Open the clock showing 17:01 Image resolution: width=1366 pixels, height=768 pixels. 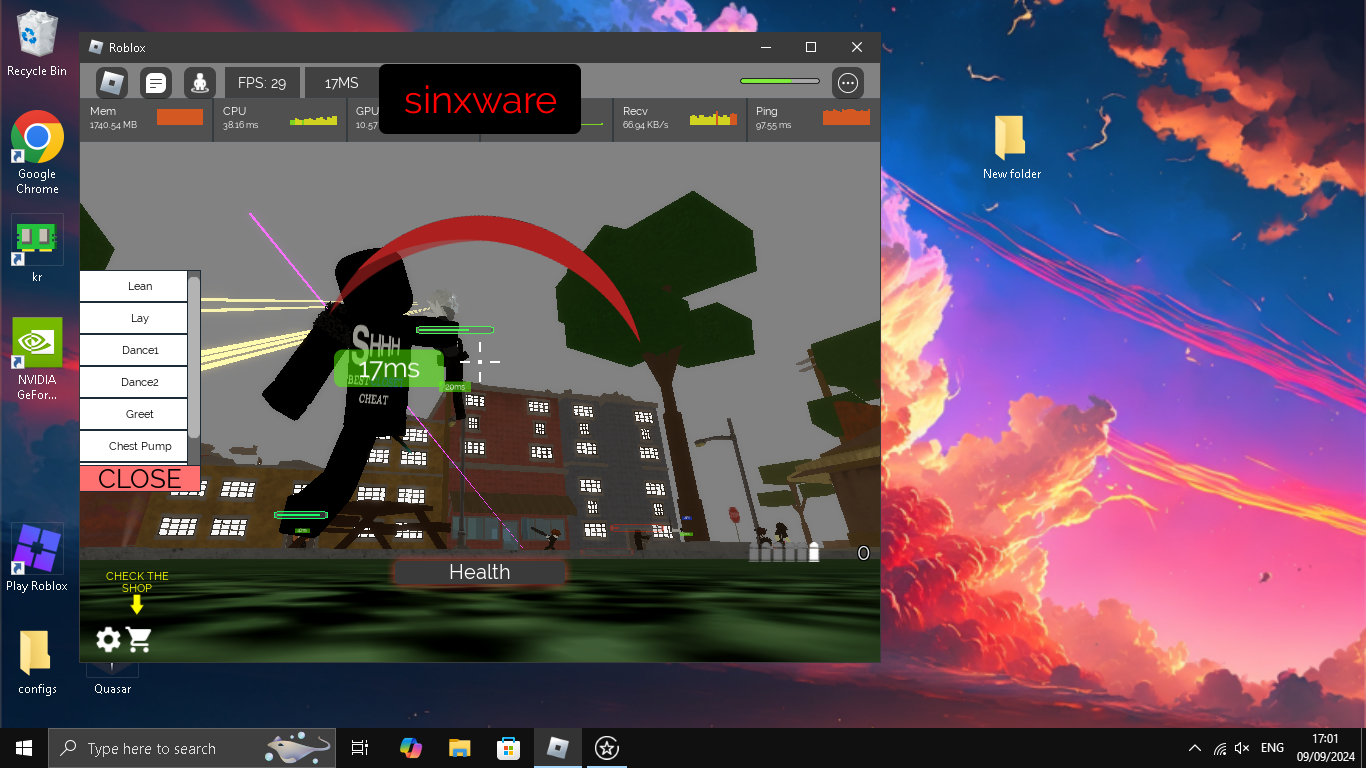click(1325, 748)
